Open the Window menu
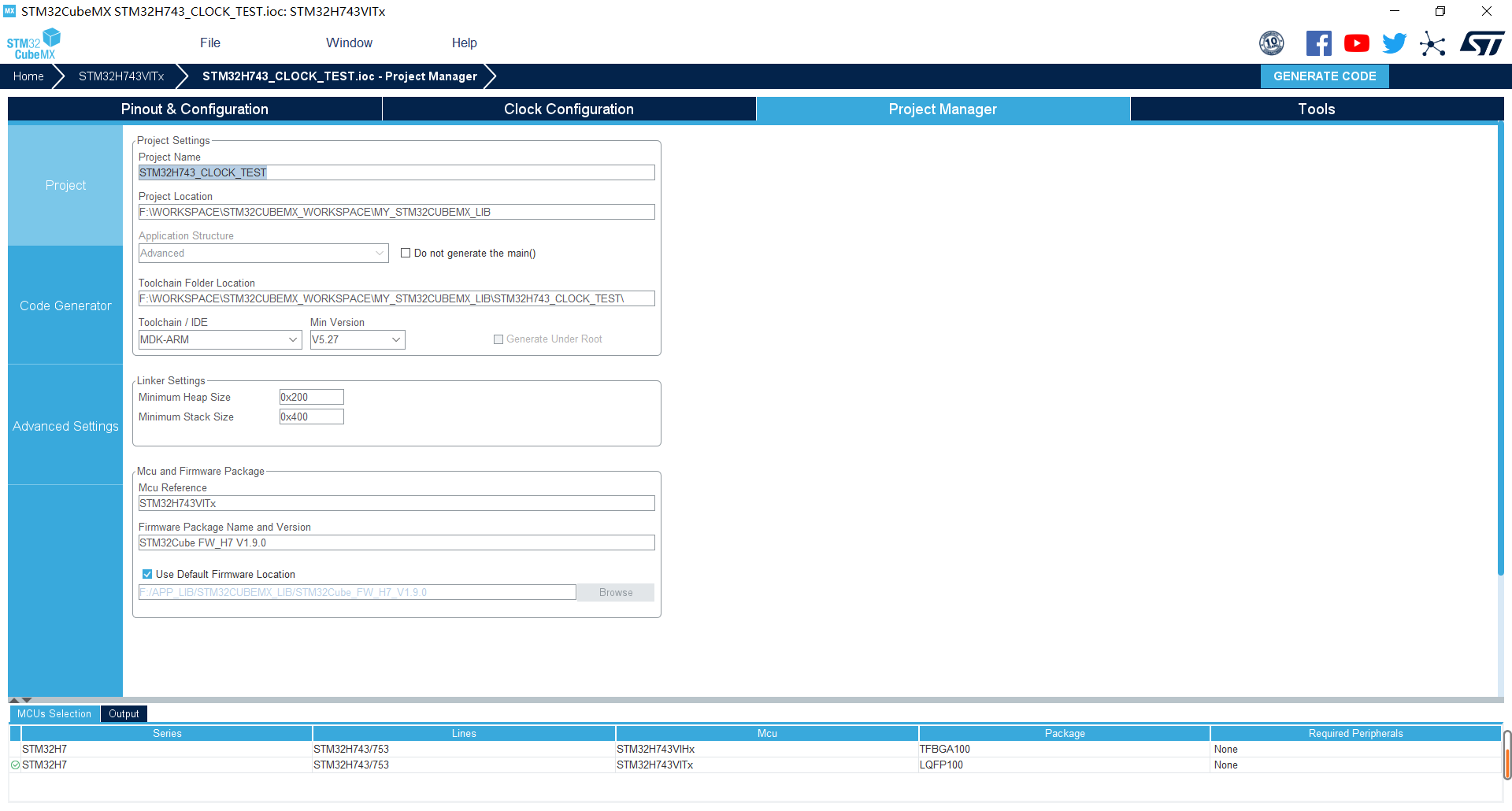Screen dimensions: 1512x811 point(349,43)
